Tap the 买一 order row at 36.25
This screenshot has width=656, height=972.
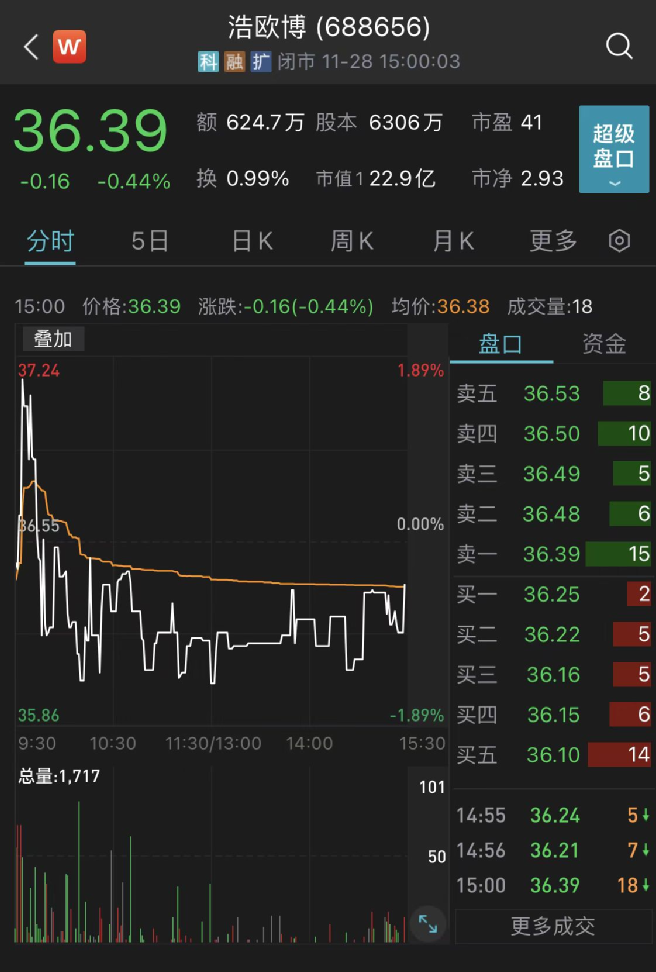coord(553,595)
